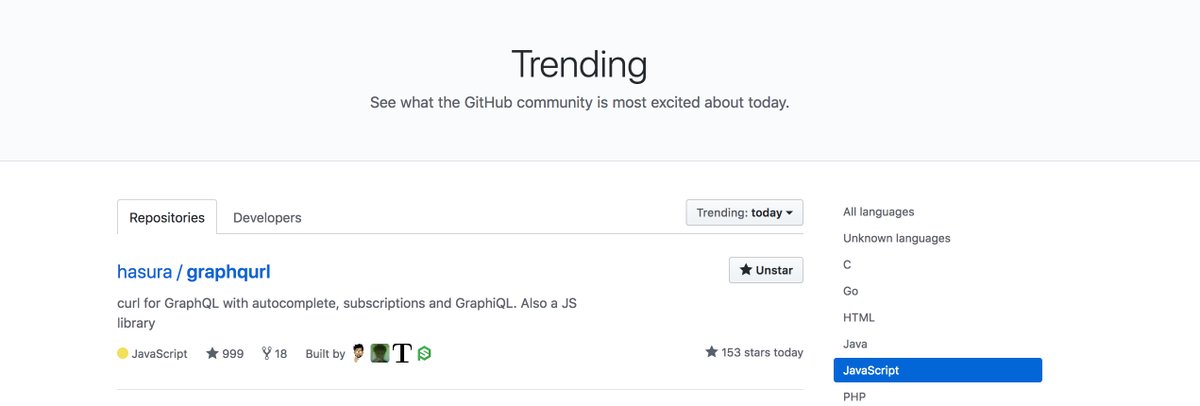
Task: Click the T letter contributor avatar
Action: click(402, 353)
